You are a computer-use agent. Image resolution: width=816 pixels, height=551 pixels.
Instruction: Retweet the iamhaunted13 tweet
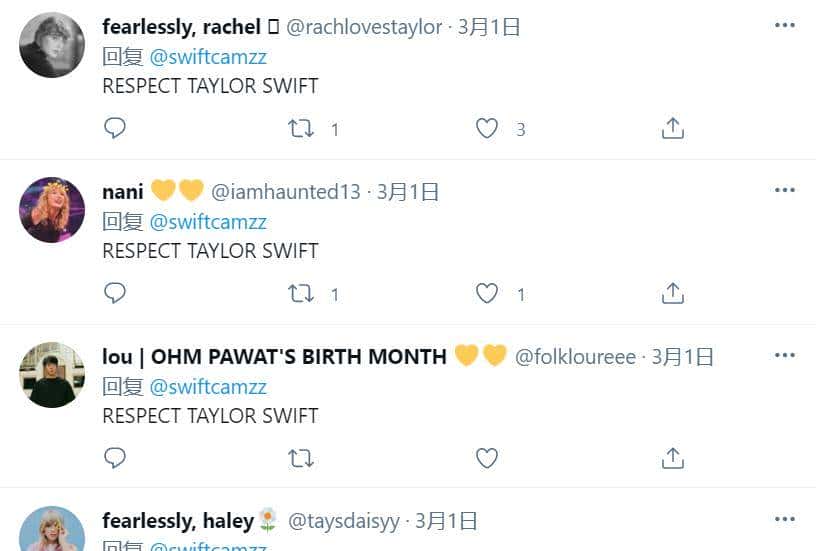tap(300, 293)
